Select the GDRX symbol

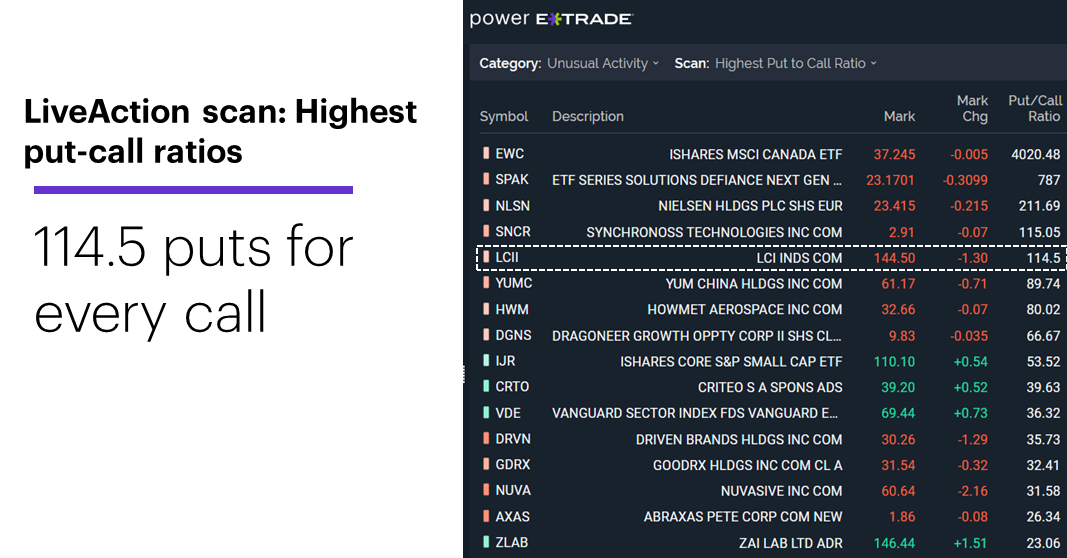[x=512, y=465]
